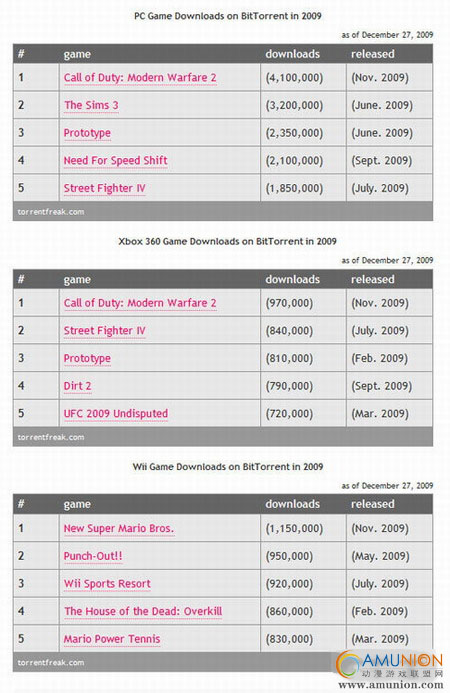450x693 pixels.
Task: Click released column header in Wii table
Action: click(x=373, y=504)
